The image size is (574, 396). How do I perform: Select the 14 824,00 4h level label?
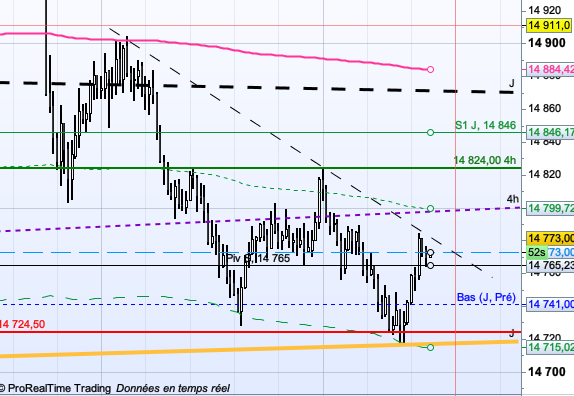tap(485, 160)
